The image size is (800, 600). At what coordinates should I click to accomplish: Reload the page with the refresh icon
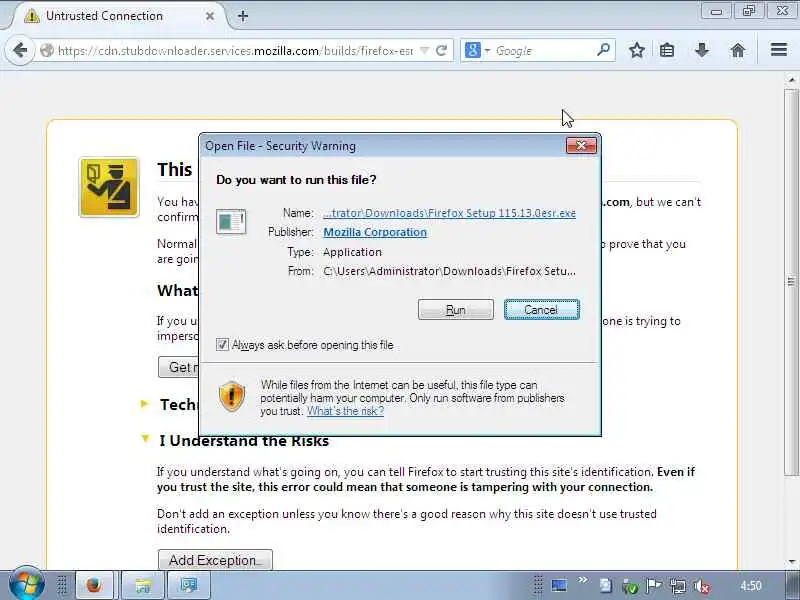pyautogui.click(x=442, y=51)
